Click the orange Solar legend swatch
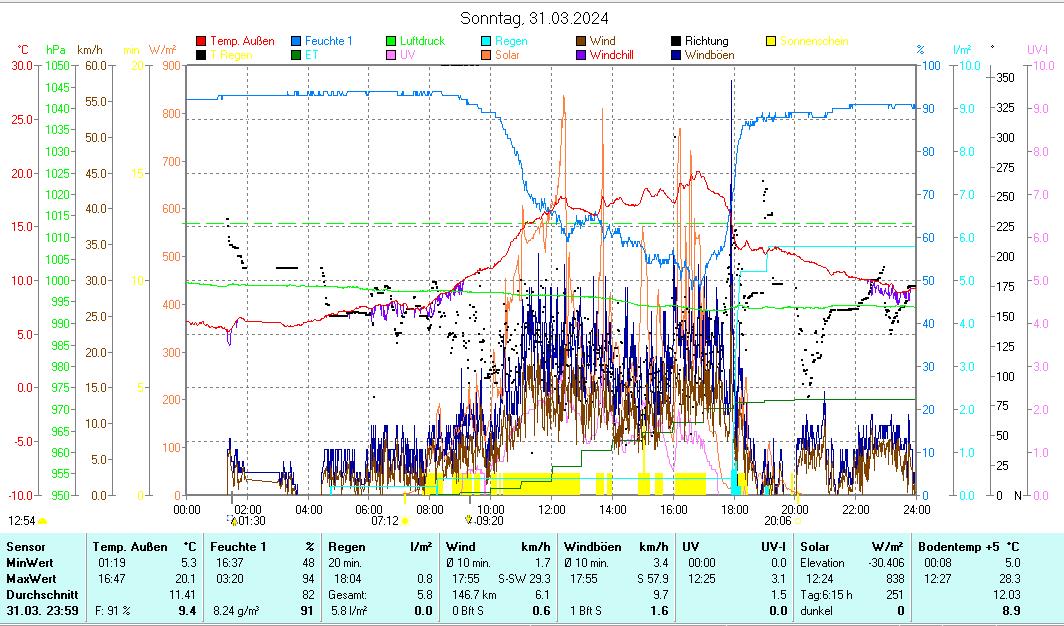This screenshot has width=1064, height=626. tap(486, 55)
